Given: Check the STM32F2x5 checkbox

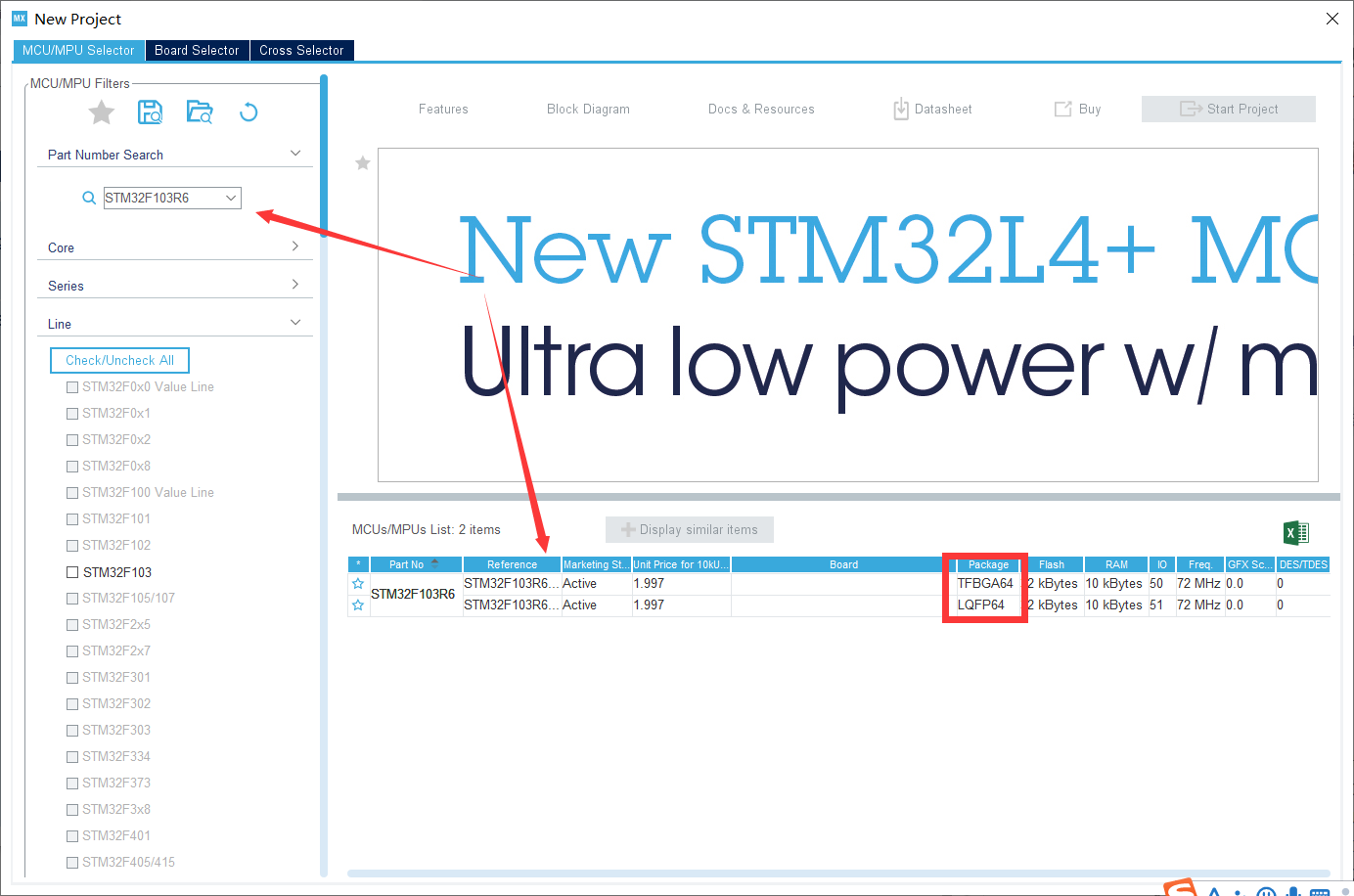Looking at the screenshot, I should point(72,625).
